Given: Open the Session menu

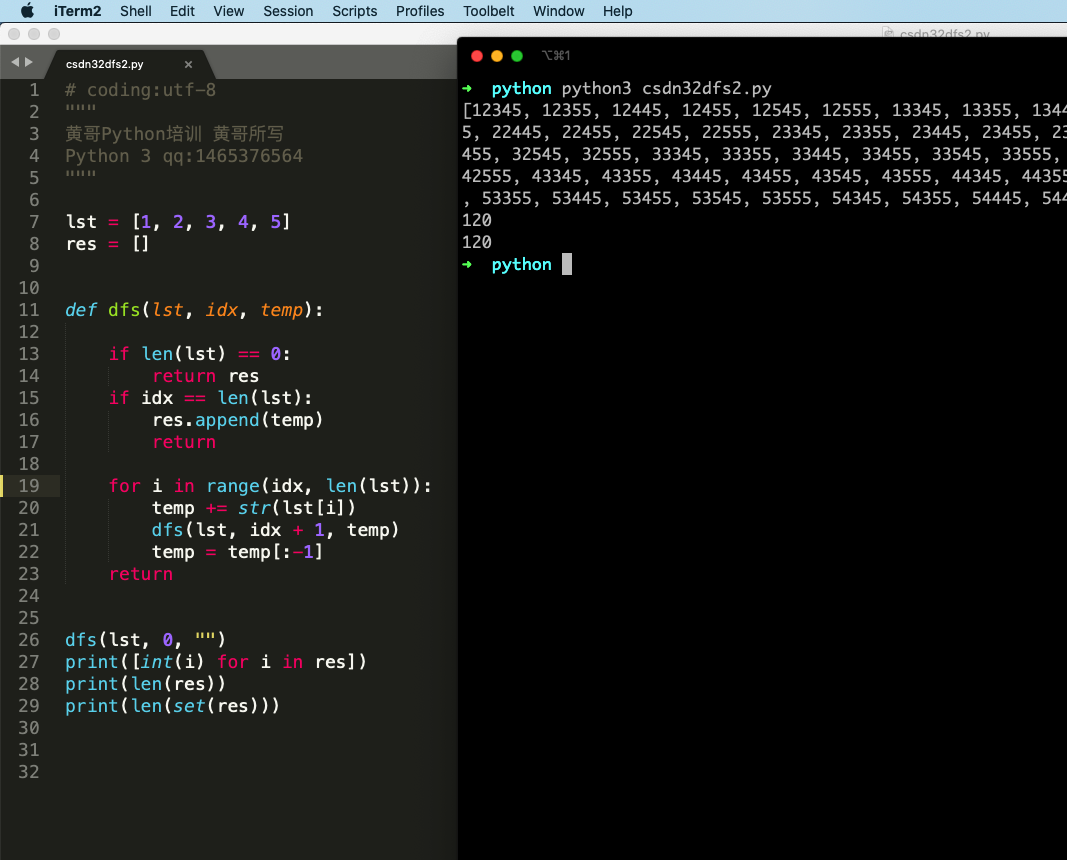Looking at the screenshot, I should 288,11.
